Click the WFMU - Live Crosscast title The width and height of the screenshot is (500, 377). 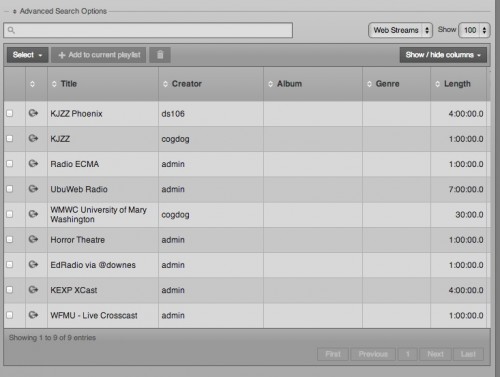click(x=94, y=315)
